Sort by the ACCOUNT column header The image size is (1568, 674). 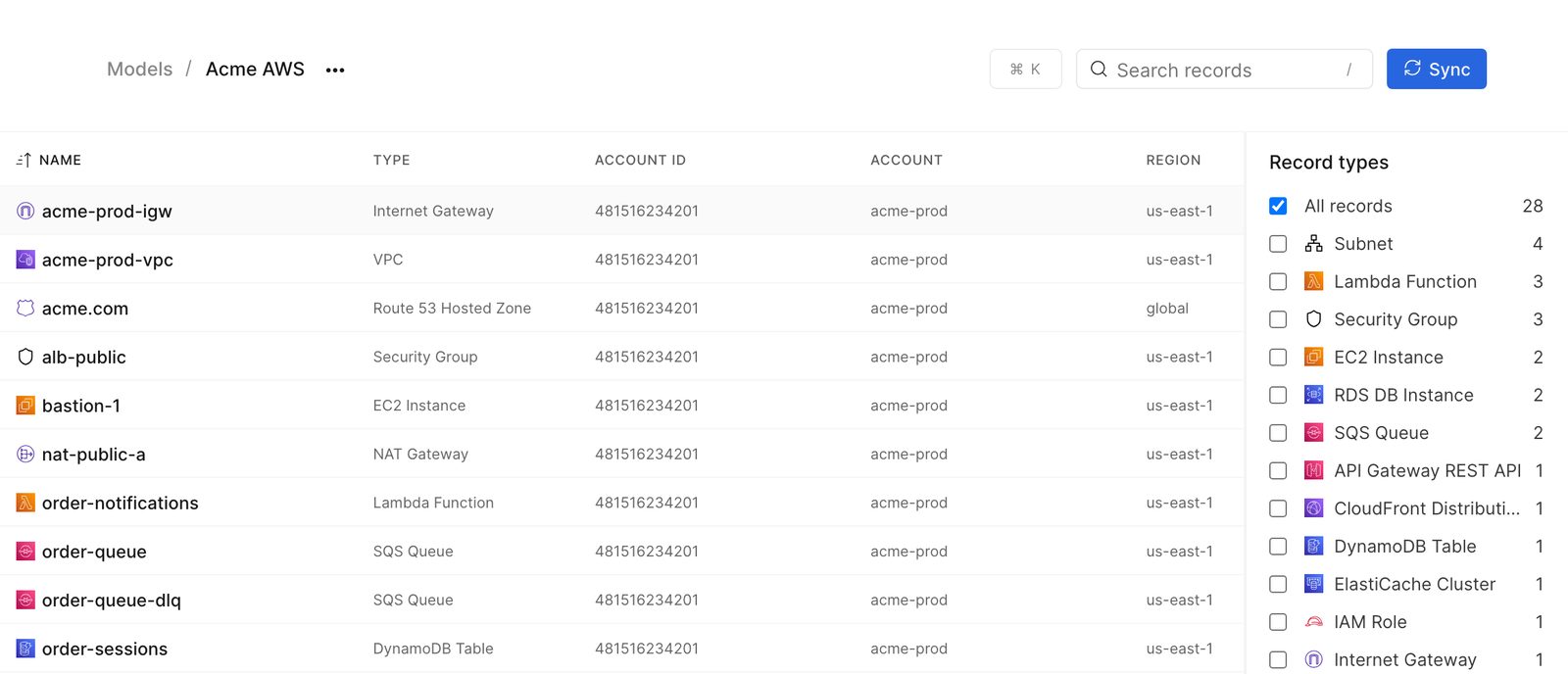click(906, 160)
